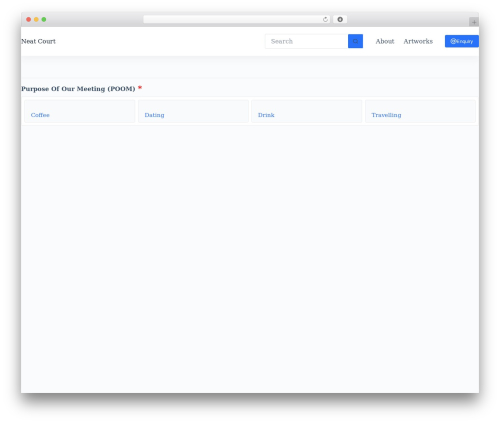Click the browser address bar
Image resolution: width=500 pixels, height=423 pixels.
click(237, 20)
